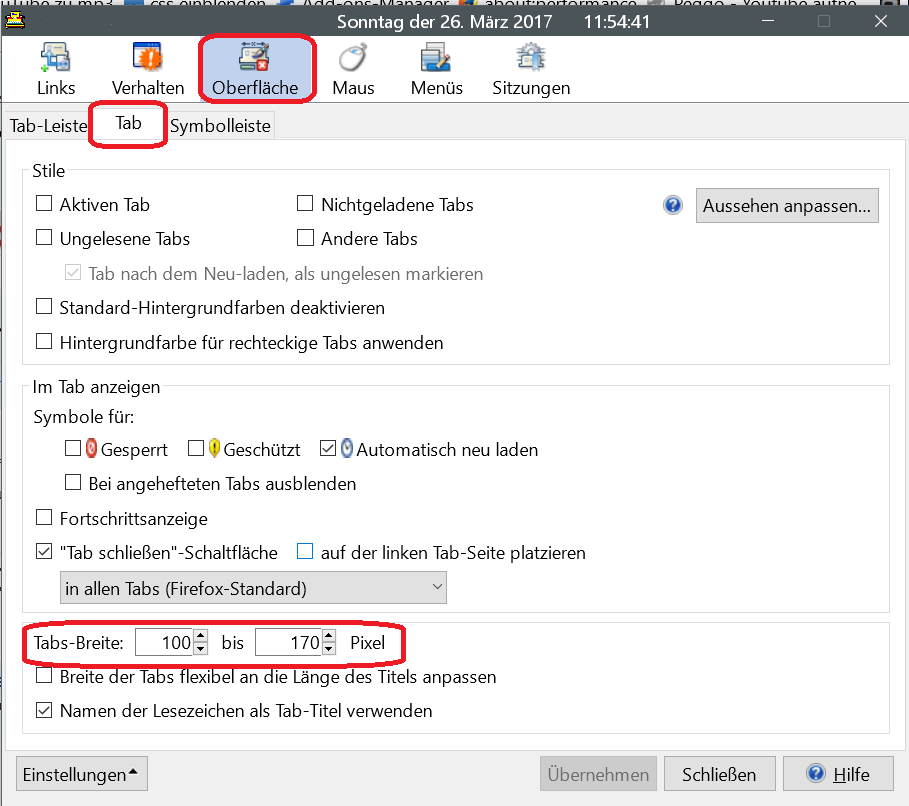Click the yellow Geschützt shield symbol icon

click(x=214, y=448)
